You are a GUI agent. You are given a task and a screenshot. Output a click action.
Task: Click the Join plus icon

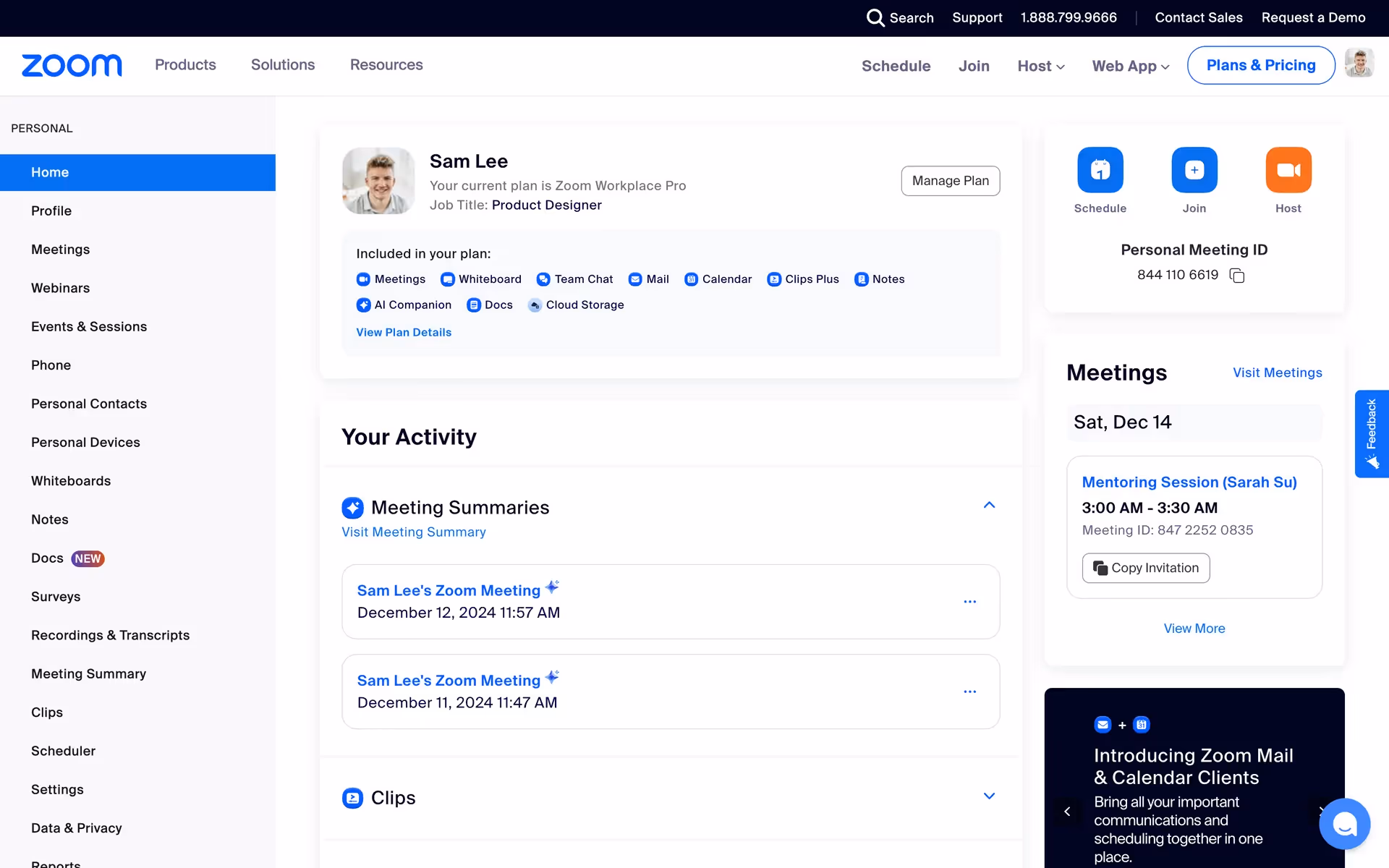pos(1194,170)
